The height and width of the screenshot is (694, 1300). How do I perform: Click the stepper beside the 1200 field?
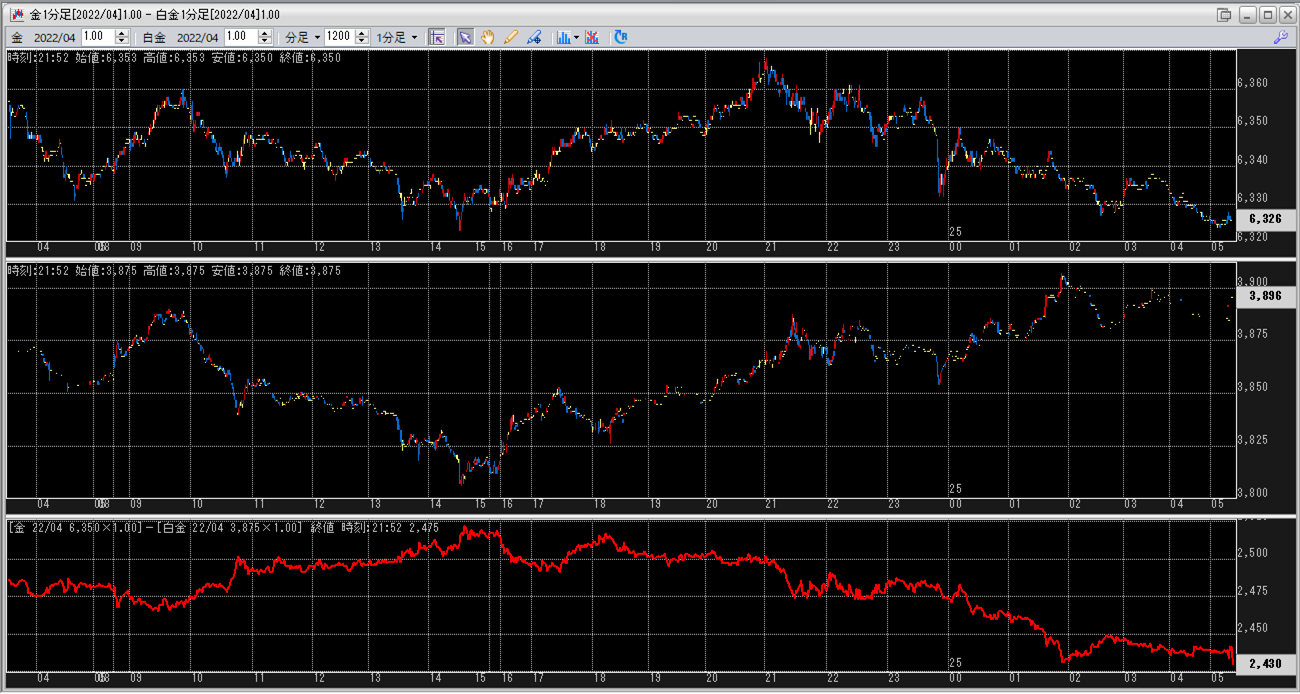[361, 37]
